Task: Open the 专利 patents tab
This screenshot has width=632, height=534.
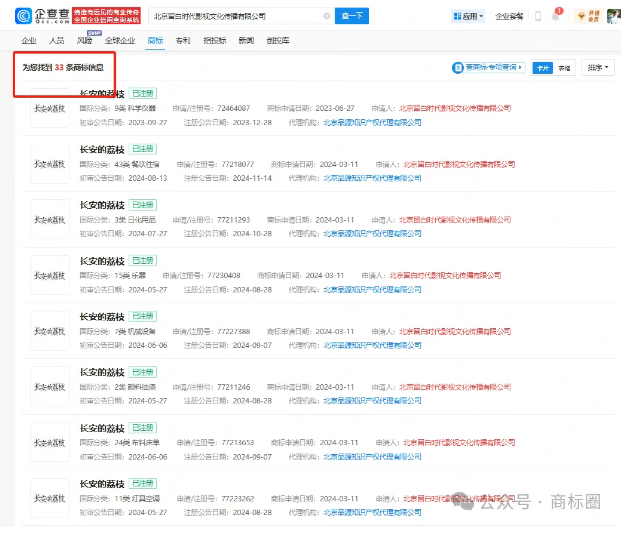Action: pos(182,40)
